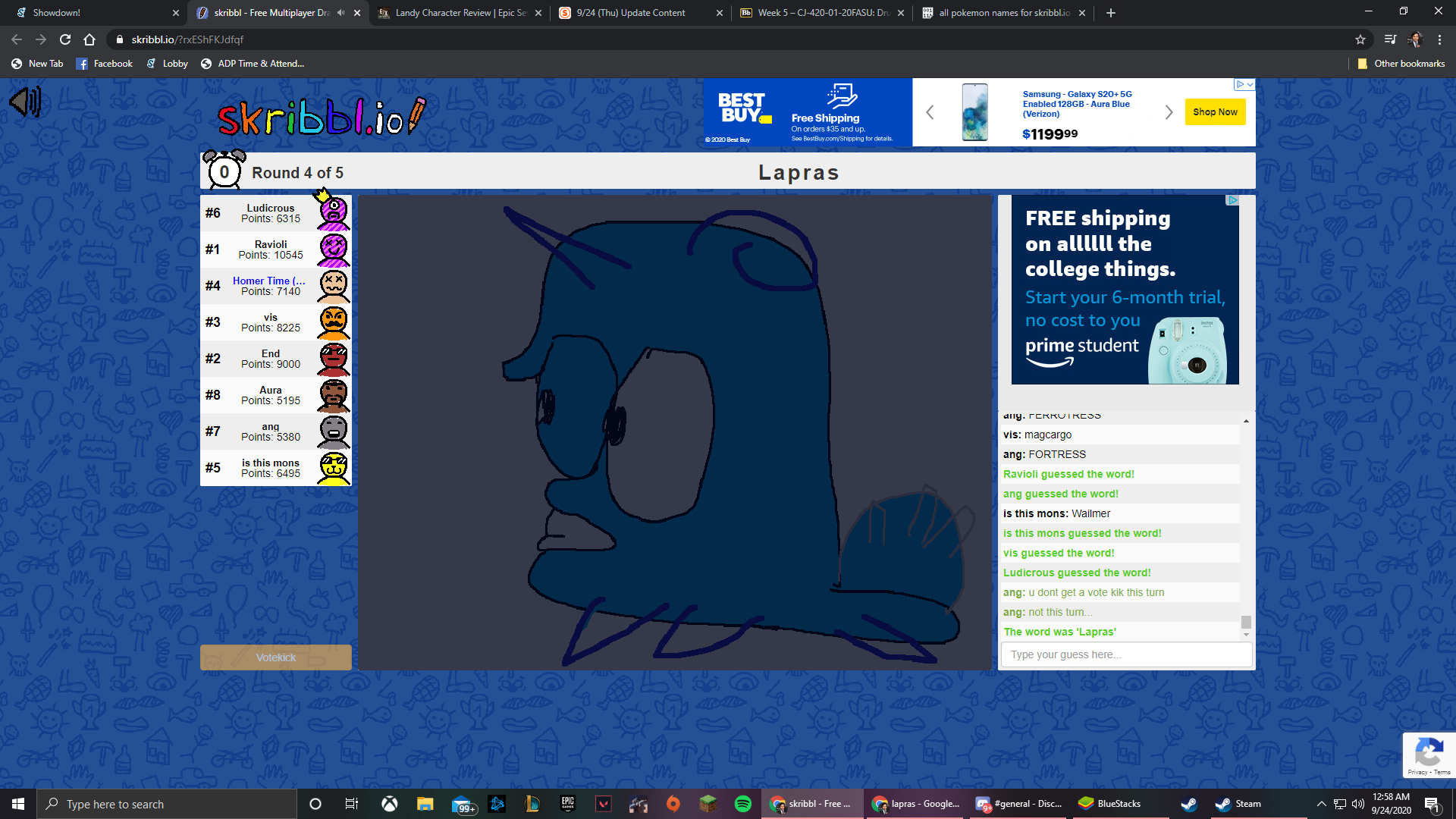The width and height of the screenshot is (1456, 819).
Task: Go to previous product in Best Buy ad
Action: coord(930,112)
